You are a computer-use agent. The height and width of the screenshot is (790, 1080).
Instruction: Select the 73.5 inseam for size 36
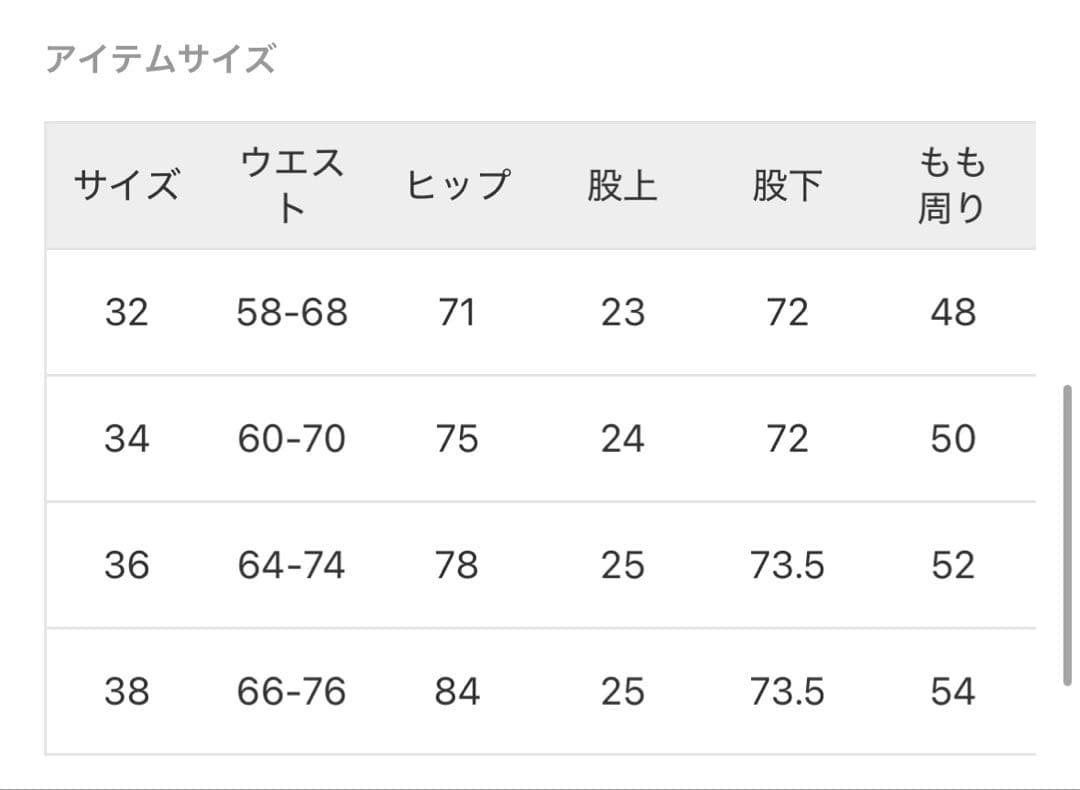click(x=787, y=565)
